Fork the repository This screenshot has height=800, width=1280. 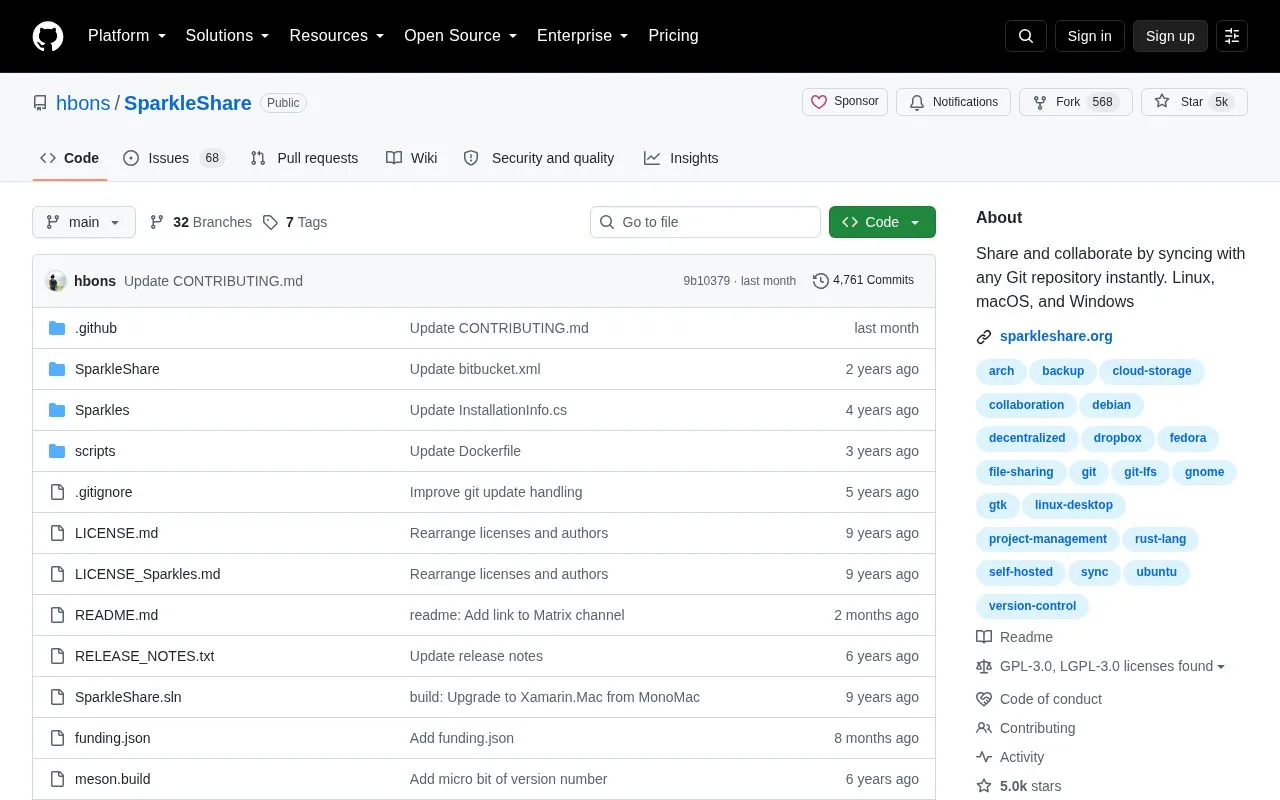pos(1075,102)
